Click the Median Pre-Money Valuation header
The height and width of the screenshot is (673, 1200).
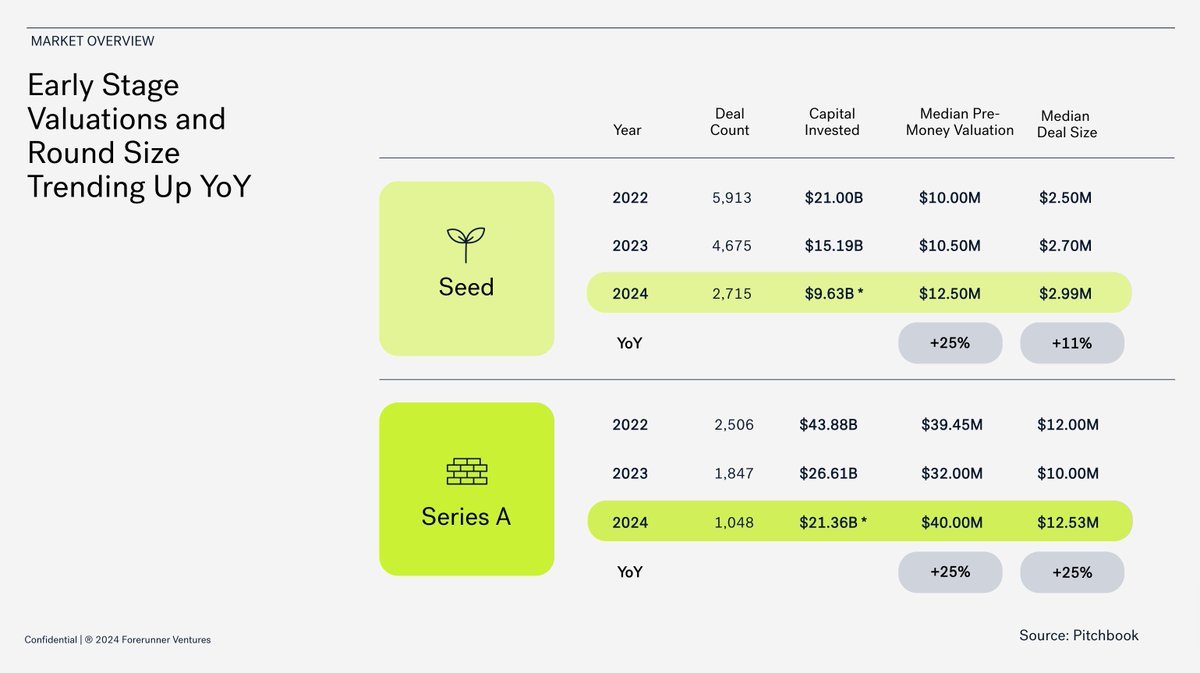point(960,122)
